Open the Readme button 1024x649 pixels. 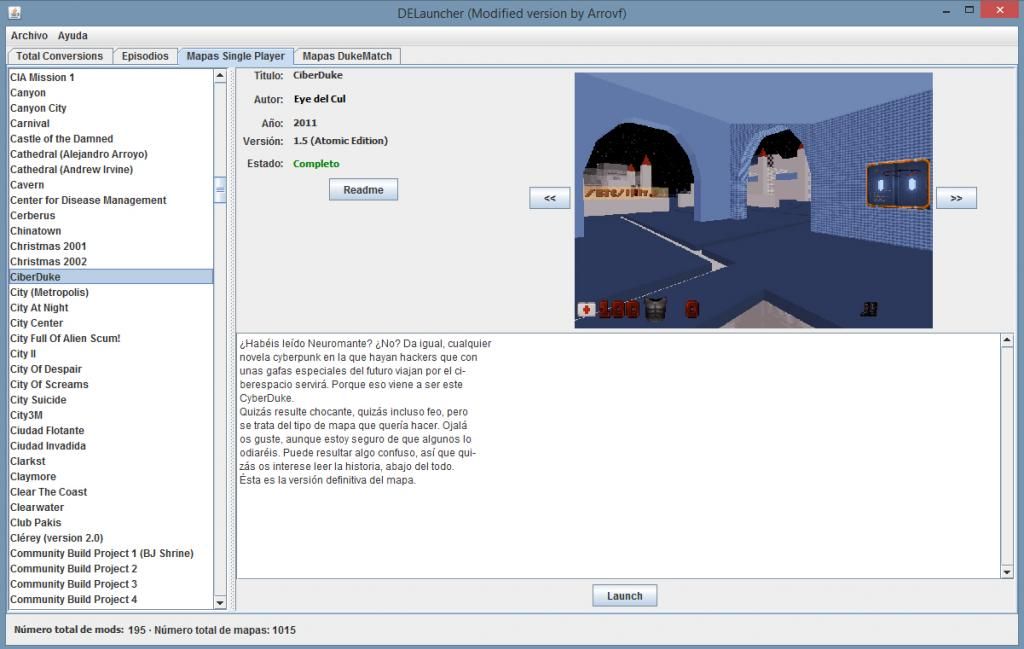[363, 190]
